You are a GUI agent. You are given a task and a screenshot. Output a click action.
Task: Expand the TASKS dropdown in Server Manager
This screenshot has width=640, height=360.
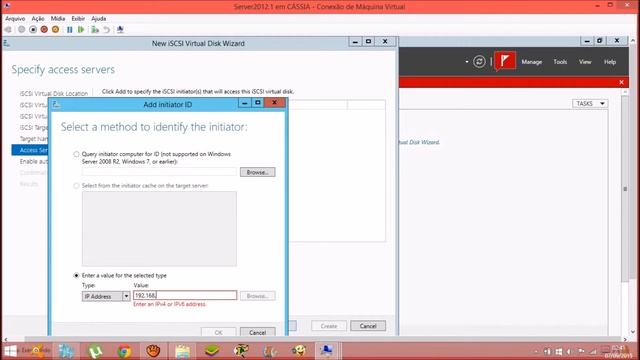point(590,104)
